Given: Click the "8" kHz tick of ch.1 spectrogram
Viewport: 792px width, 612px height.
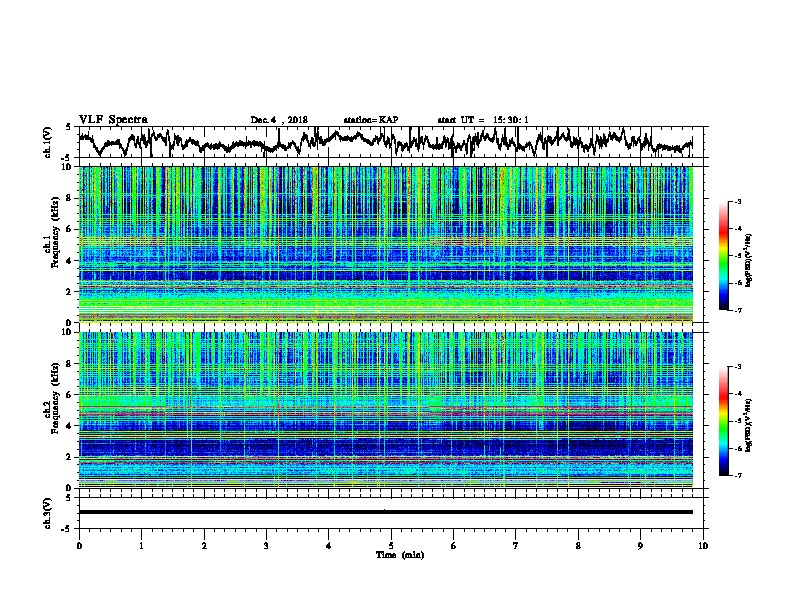Looking at the screenshot, I should coord(70,198).
